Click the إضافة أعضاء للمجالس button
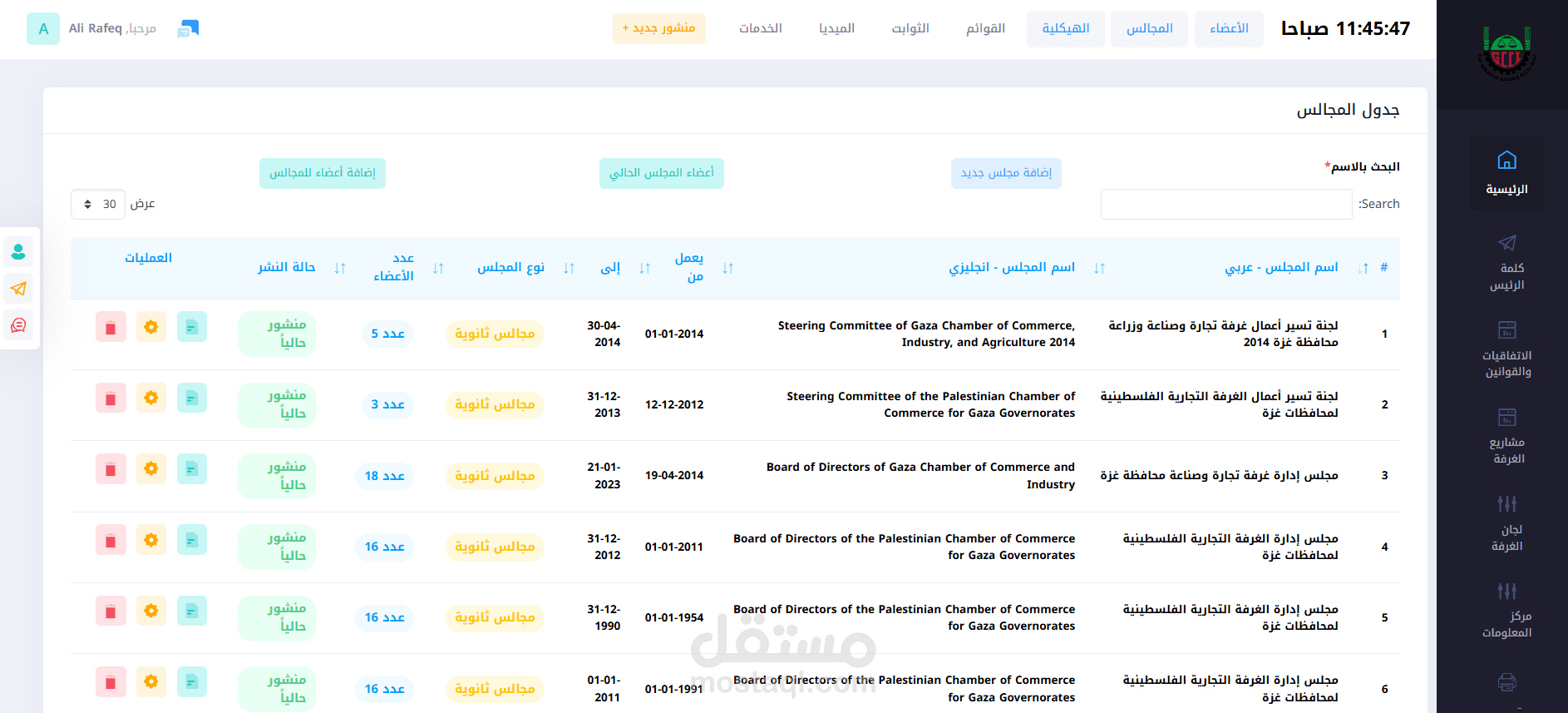Image resolution: width=1568 pixels, height=713 pixels. pyautogui.click(x=323, y=173)
